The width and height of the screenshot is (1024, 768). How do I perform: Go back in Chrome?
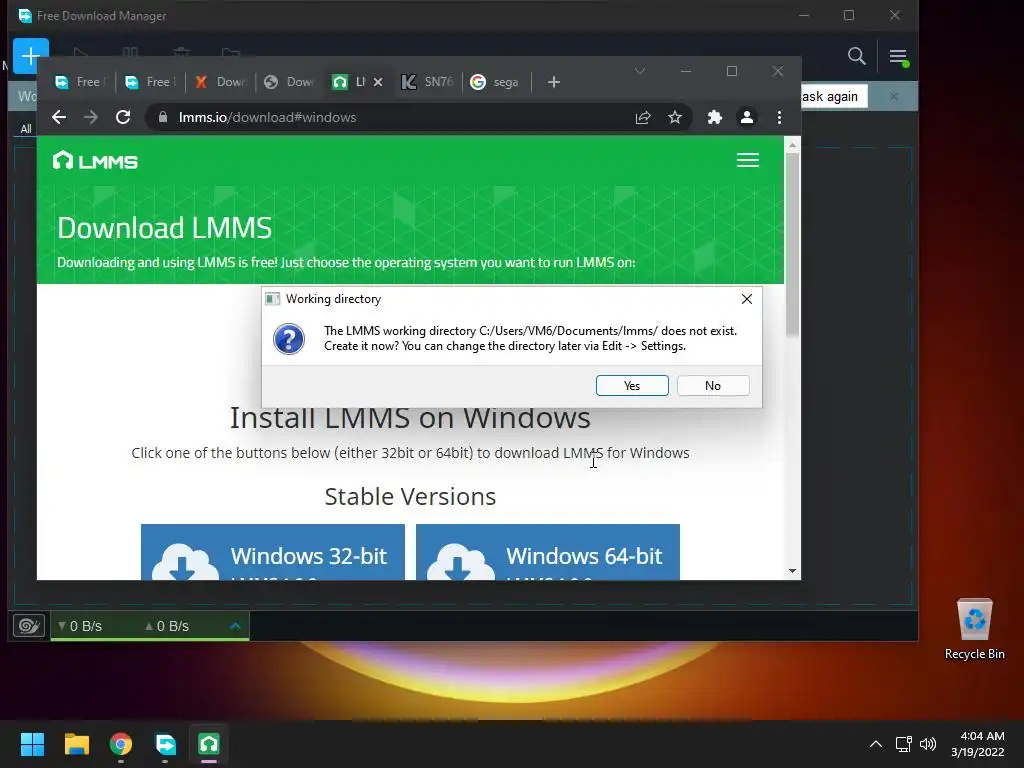click(59, 118)
